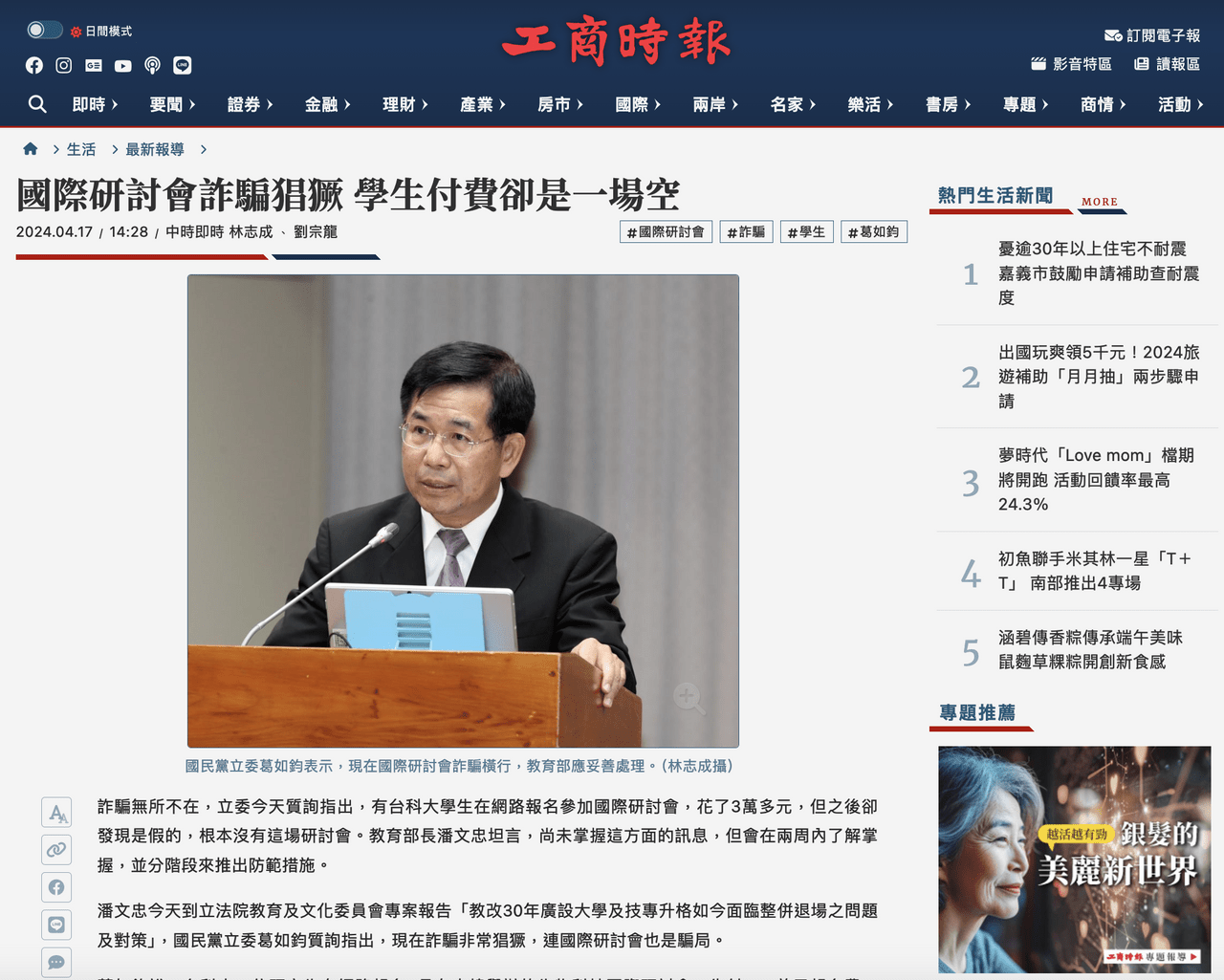The height and width of the screenshot is (980, 1224).
Task: Open the 工商時報 logo homepage link
Action: [617, 41]
